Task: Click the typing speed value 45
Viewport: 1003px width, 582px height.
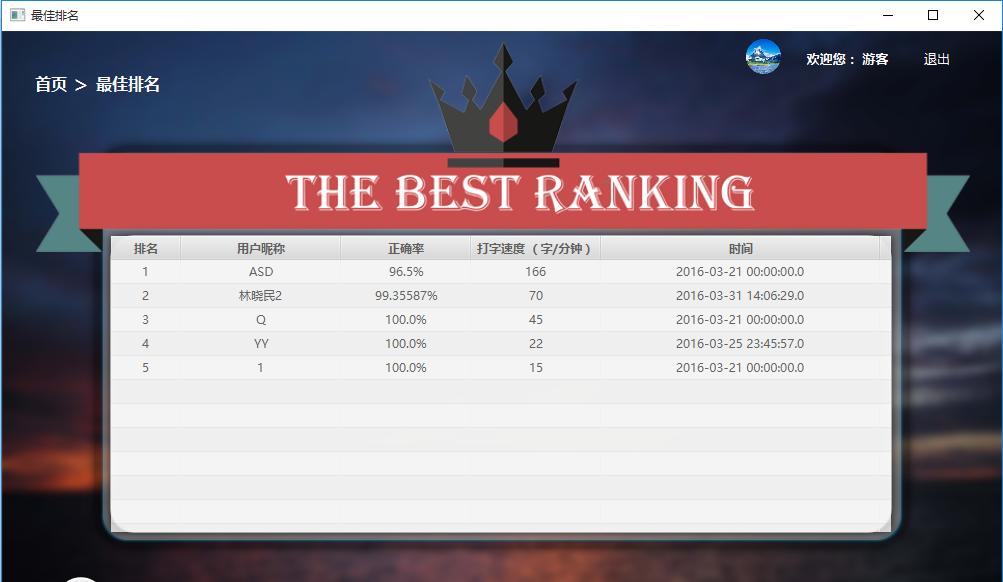Action: [x=536, y=320]
